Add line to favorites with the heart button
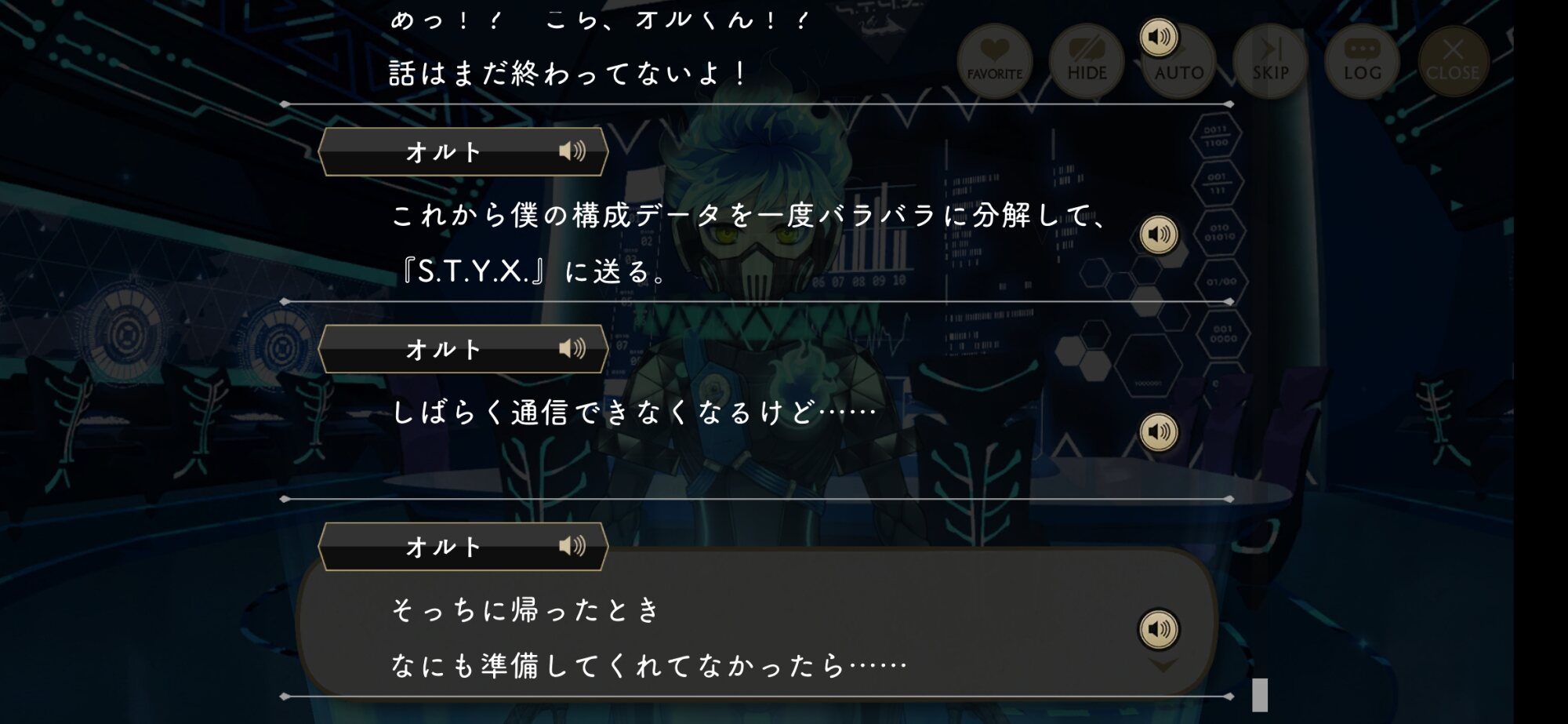This screenshot has height=724, width=1568. tap(995, 60)
